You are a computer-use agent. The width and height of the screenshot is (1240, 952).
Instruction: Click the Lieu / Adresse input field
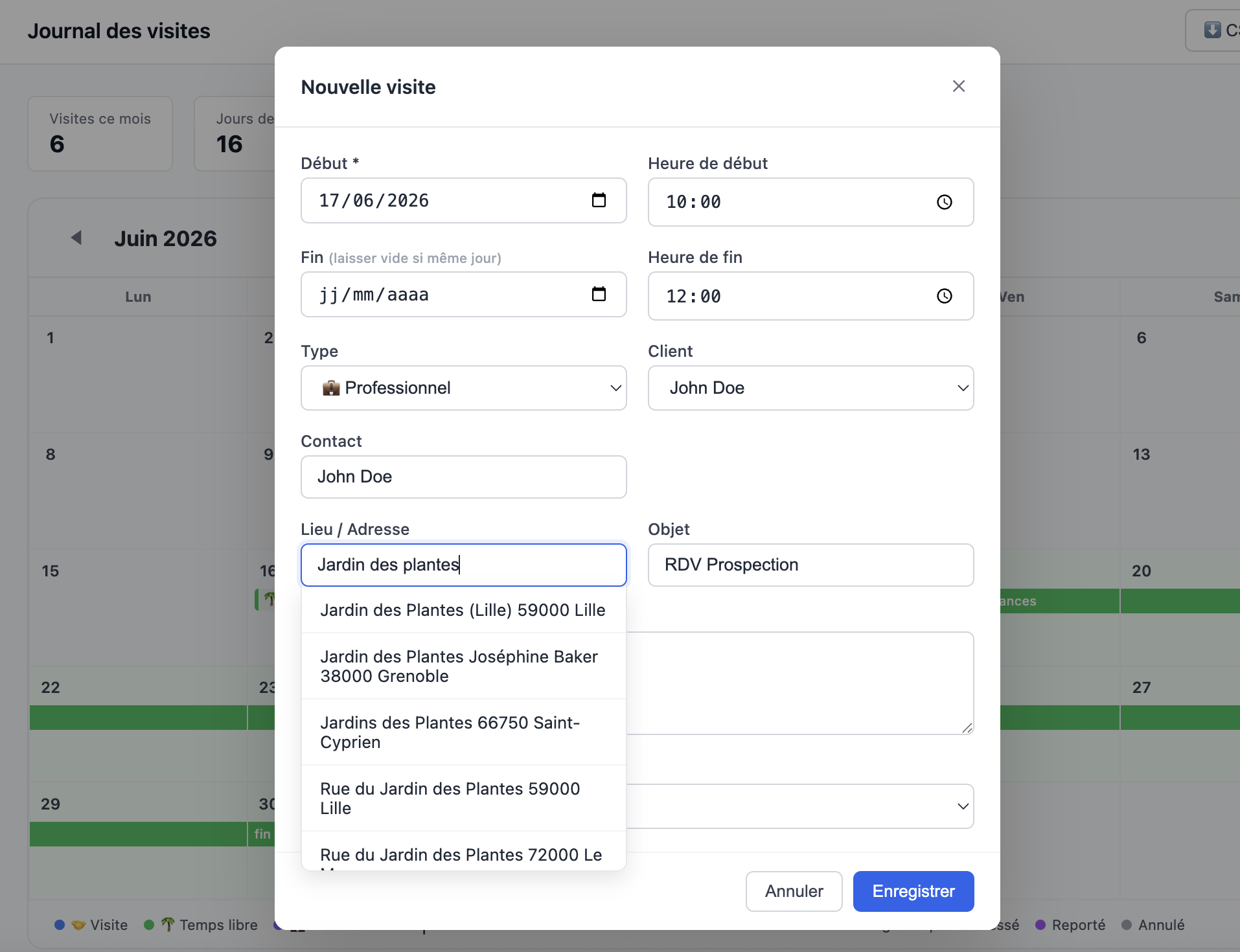click(464, 565)
